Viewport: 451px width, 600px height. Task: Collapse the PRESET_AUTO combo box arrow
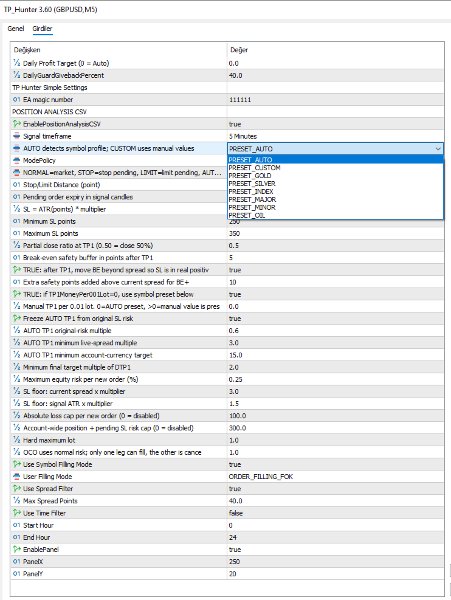click(x=438, y=148)
